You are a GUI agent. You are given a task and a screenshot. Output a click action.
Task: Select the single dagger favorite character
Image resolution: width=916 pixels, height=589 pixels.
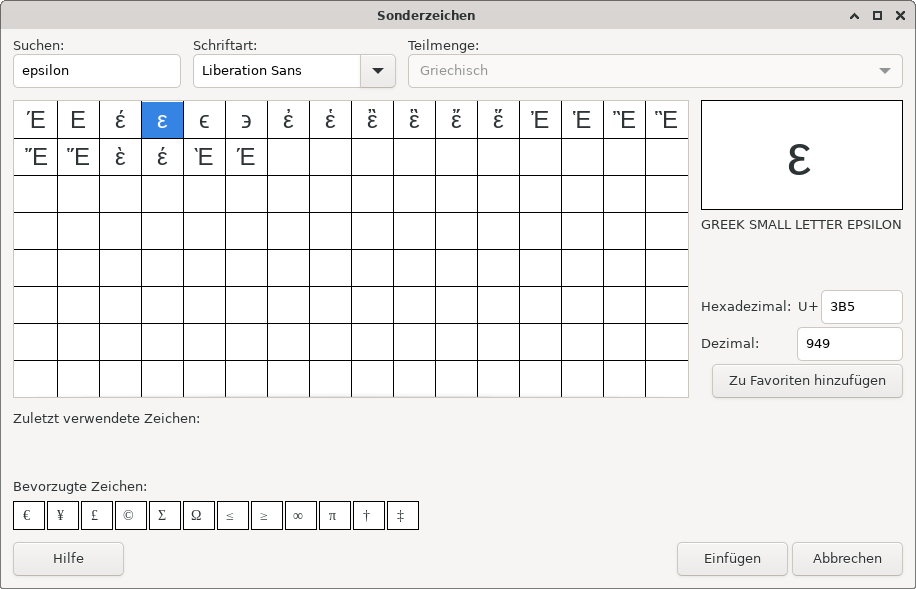click(x=369, y=515)
